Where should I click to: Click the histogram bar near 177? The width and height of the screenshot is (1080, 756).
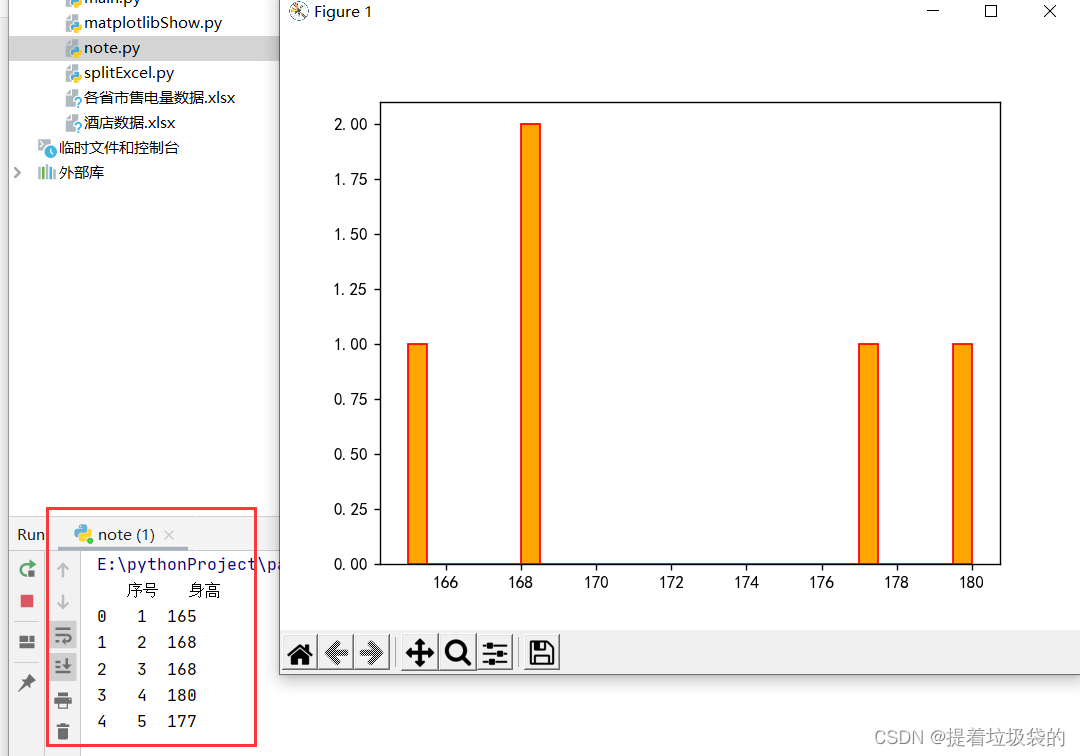pos(869,454)
